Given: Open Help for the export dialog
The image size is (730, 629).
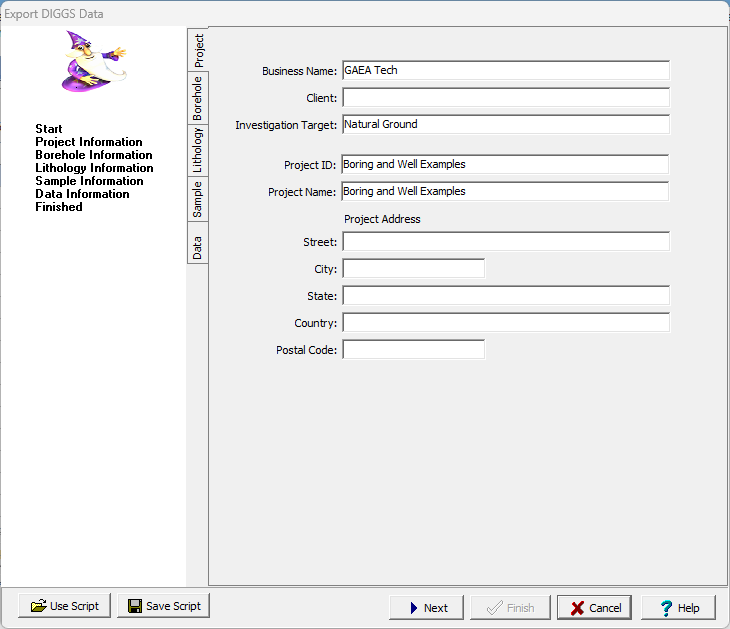Looking at the screenshot, I should click(x=678, y=607).
